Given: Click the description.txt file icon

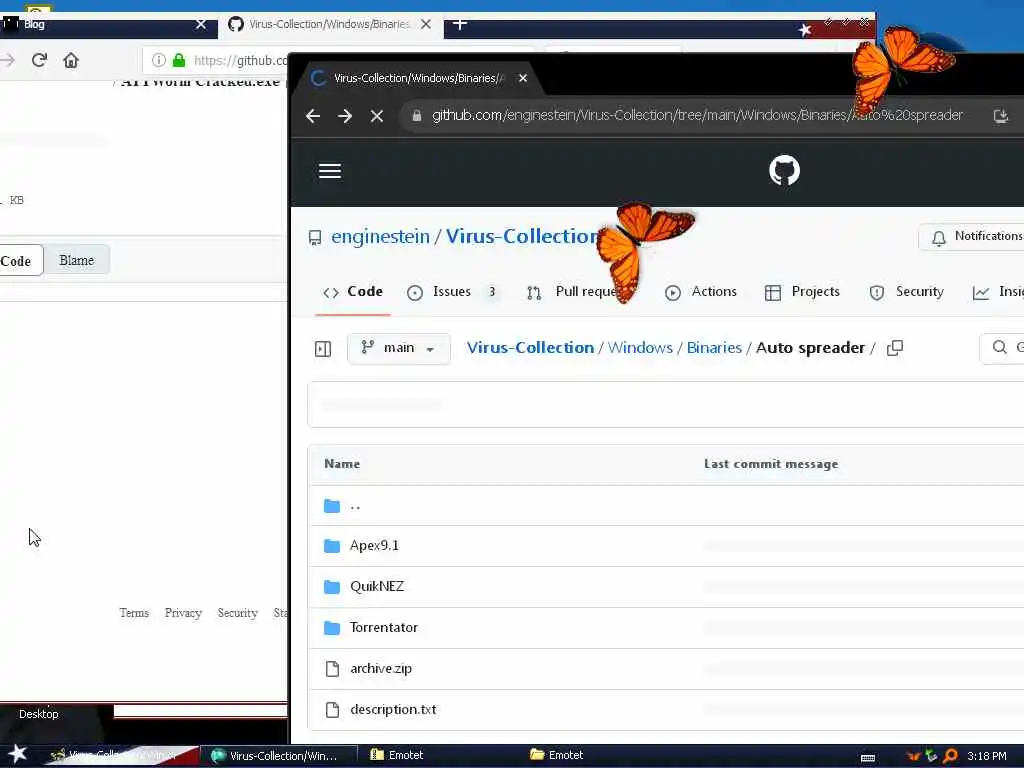Looking at the screenshot, I should (332, 710).
